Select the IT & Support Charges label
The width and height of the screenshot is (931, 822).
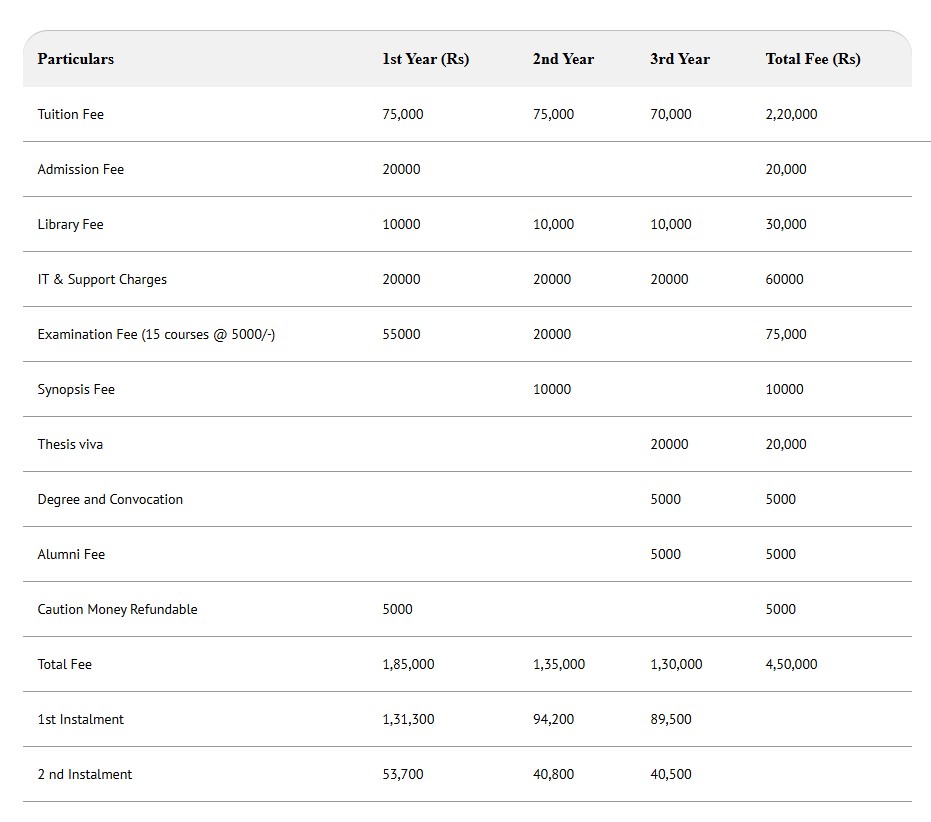coord(102,279)
